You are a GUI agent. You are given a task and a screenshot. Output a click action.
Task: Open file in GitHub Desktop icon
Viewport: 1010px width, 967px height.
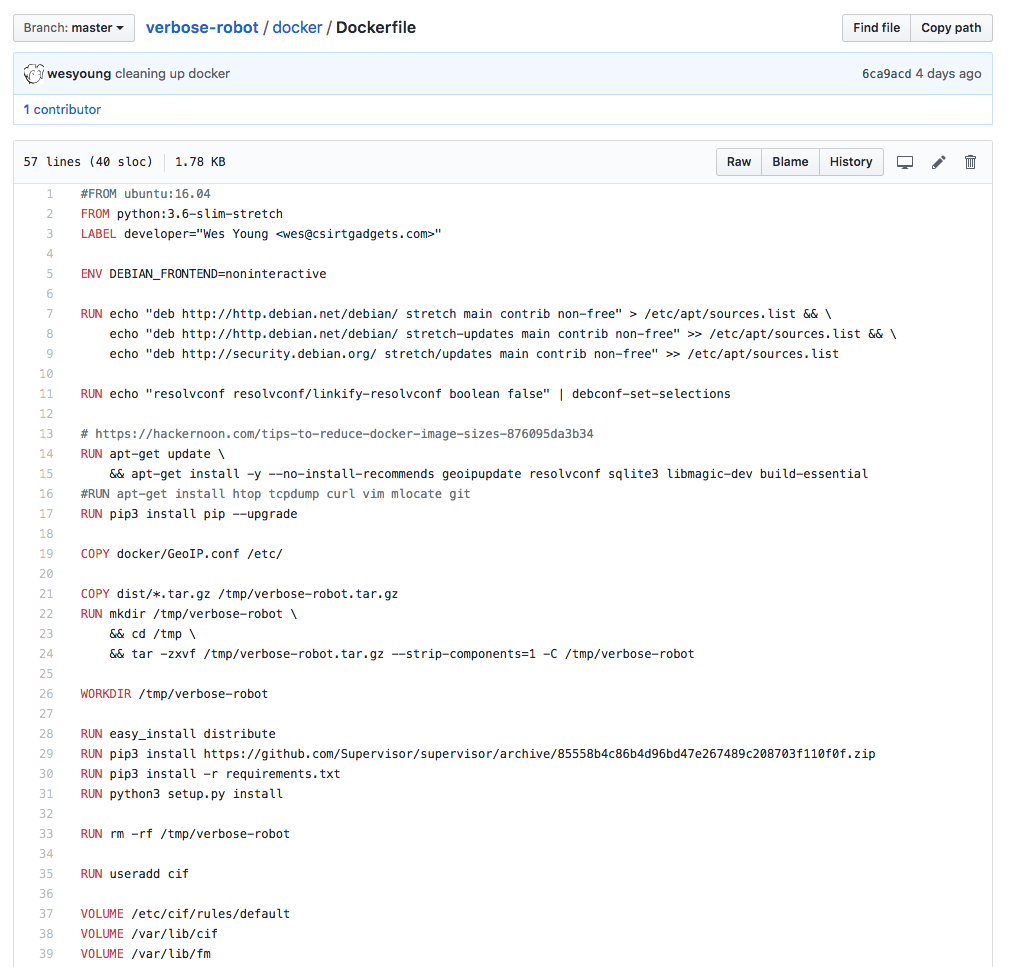904,162
